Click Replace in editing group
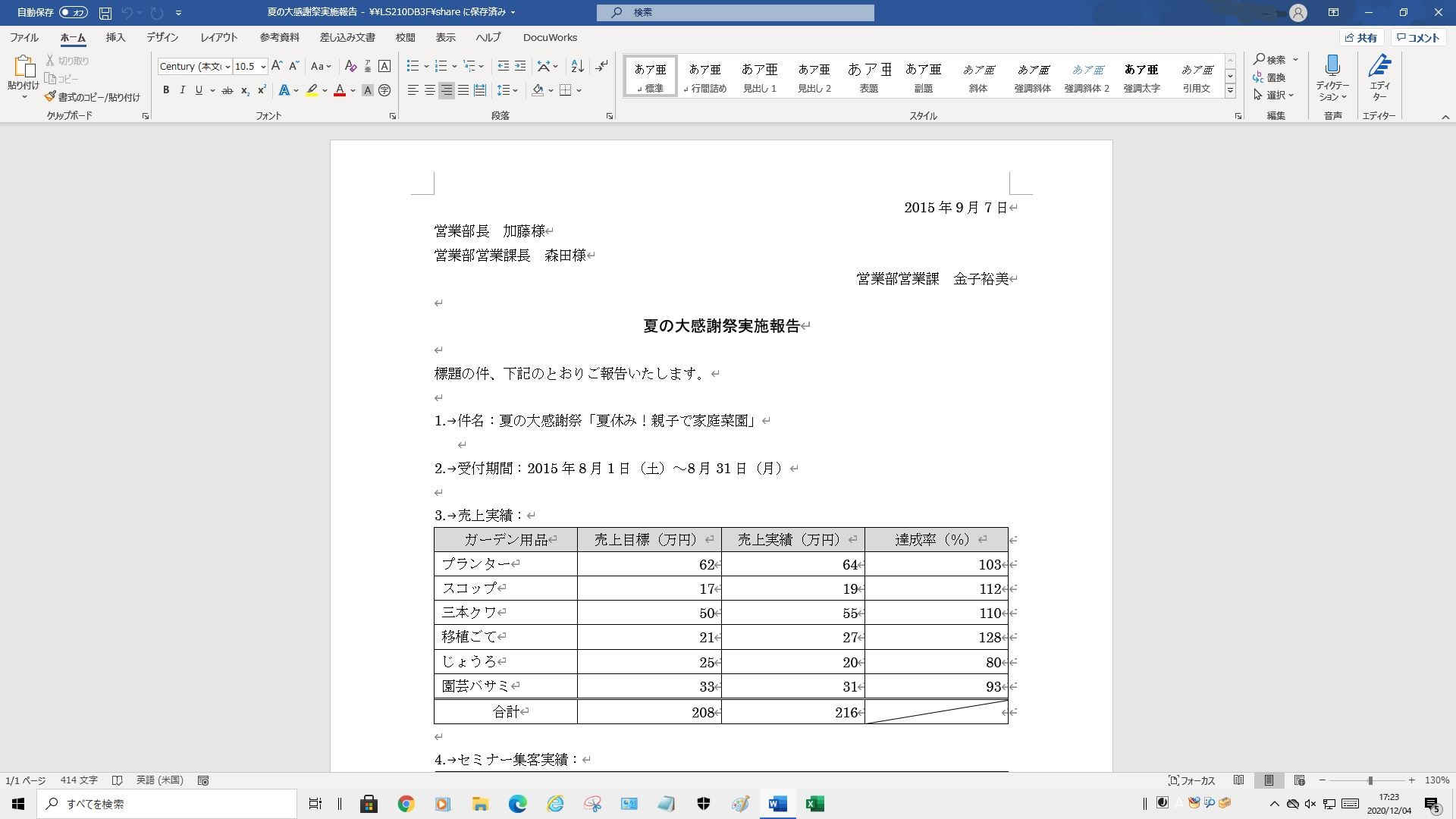1456x819 pixels. (x=1269, y=77)
